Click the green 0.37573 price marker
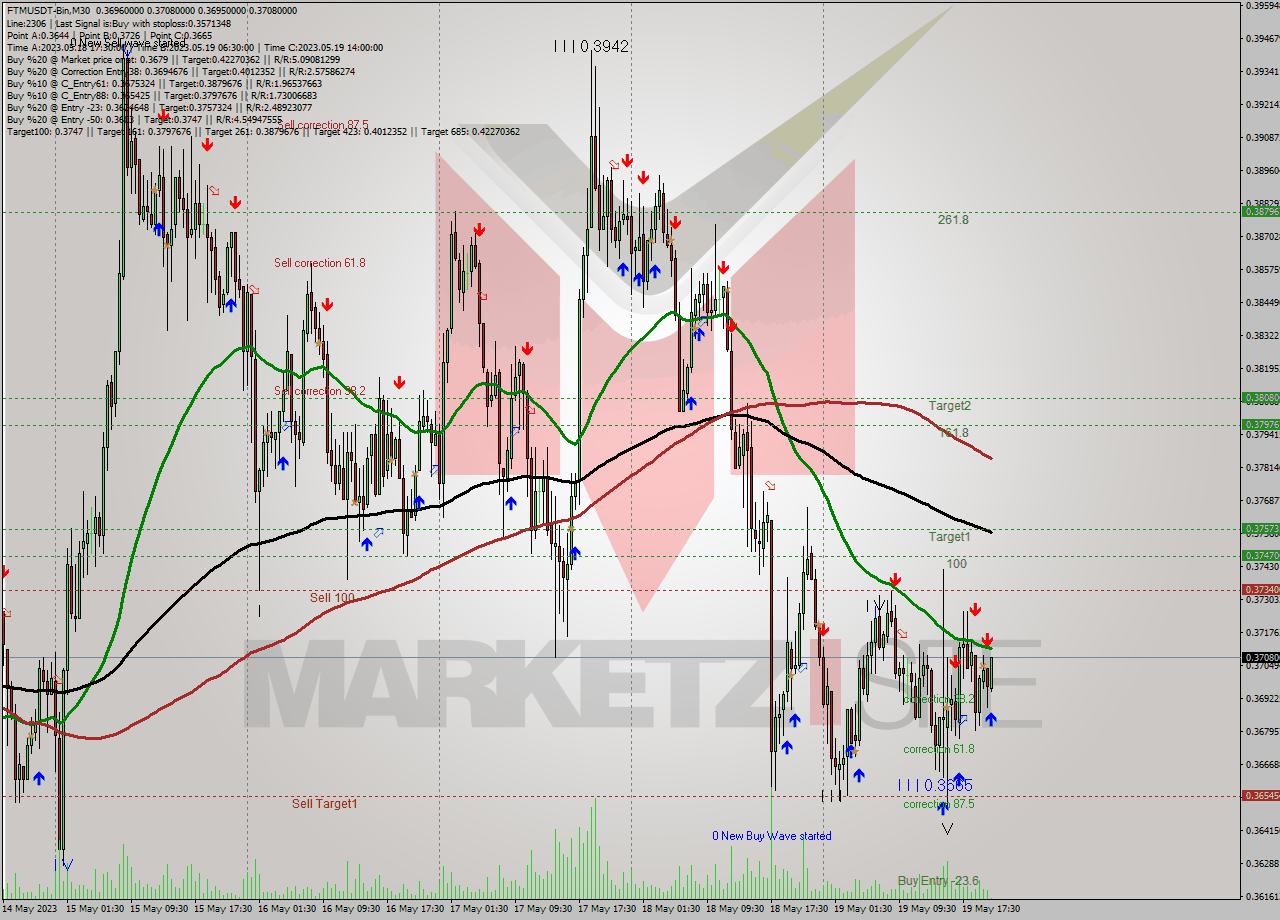 (x=1260, y=528)
